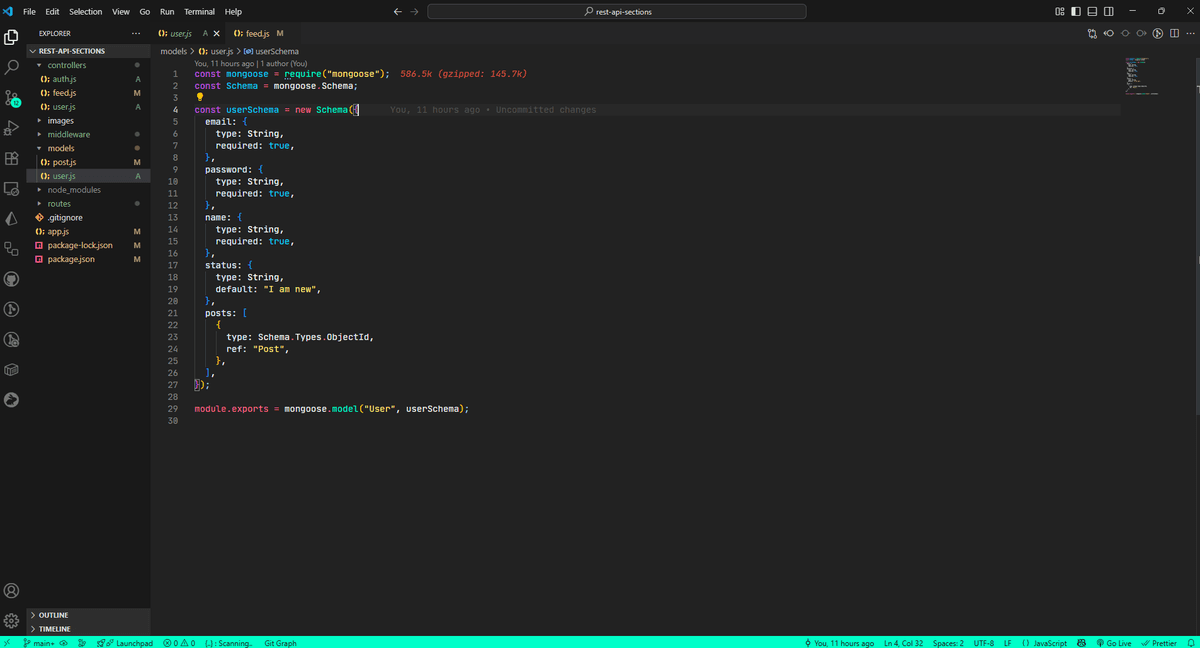Image resolution: width=1200 pixels, height=648 pixels.
Task: Toggle the Secondary Side Bar visibility
Action: click(x=1108, y=12)
